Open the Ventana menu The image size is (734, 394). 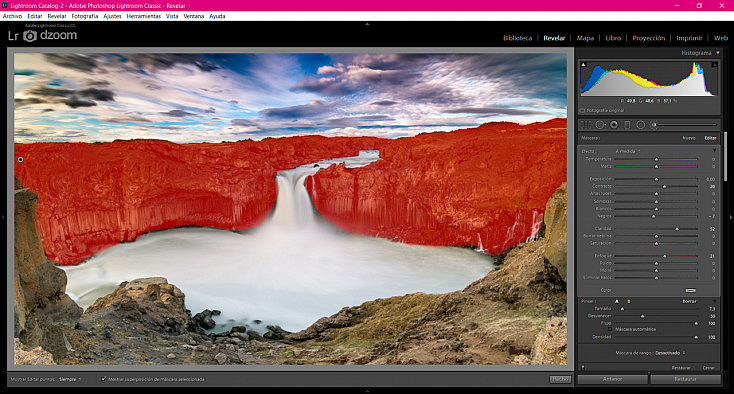194,16
